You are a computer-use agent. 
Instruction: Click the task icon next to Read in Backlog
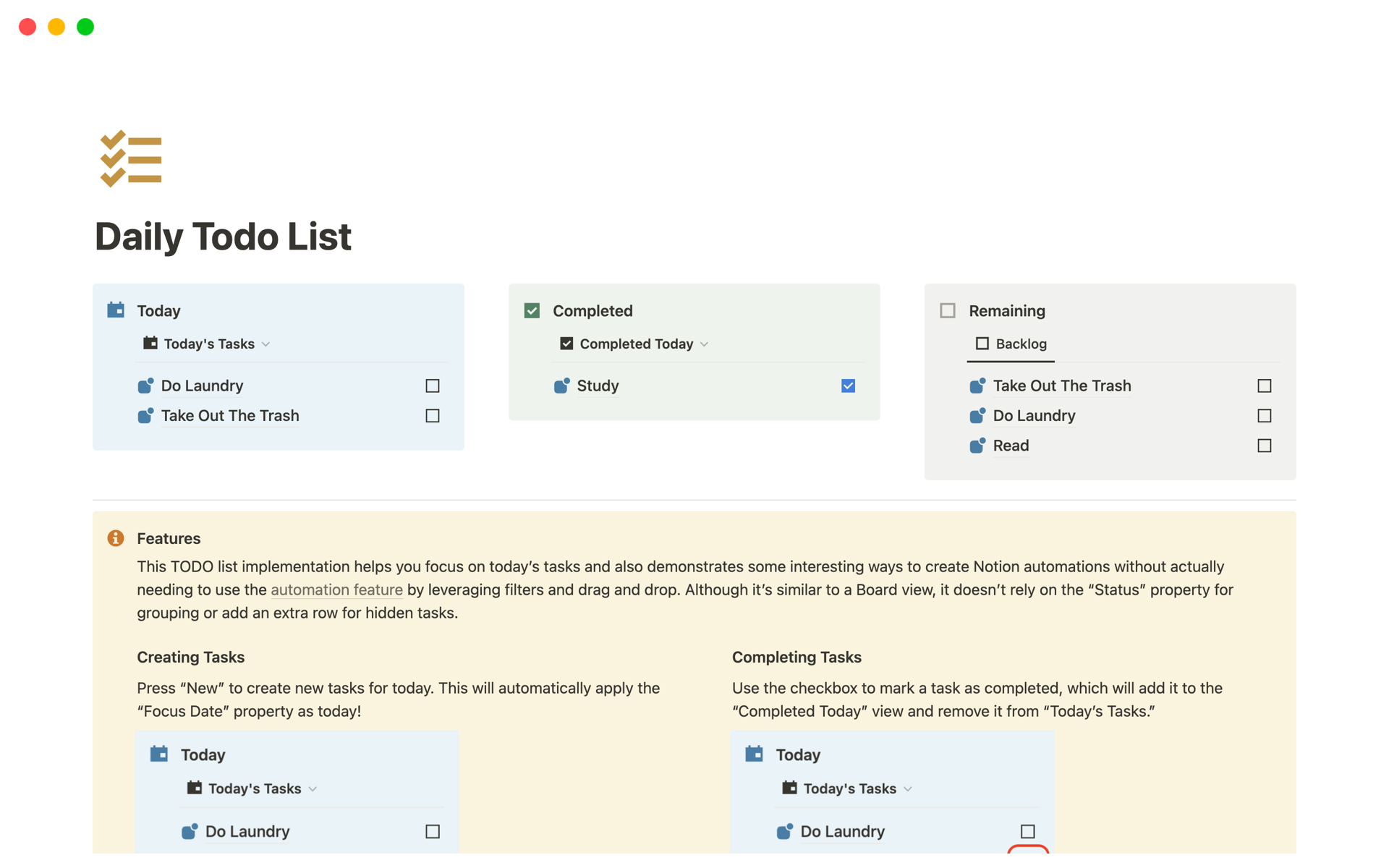977,446
